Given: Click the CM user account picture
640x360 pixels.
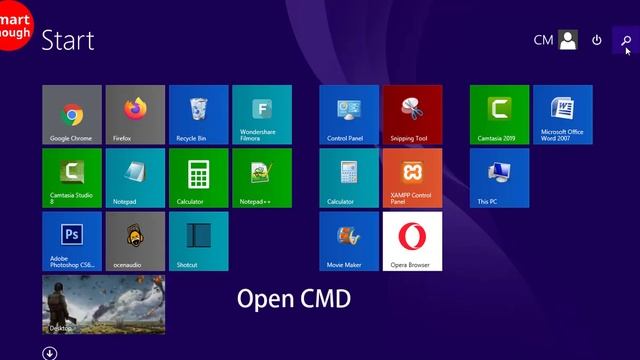Looking at the screenshot, I should pyautogui.click(x=568, y=40).
